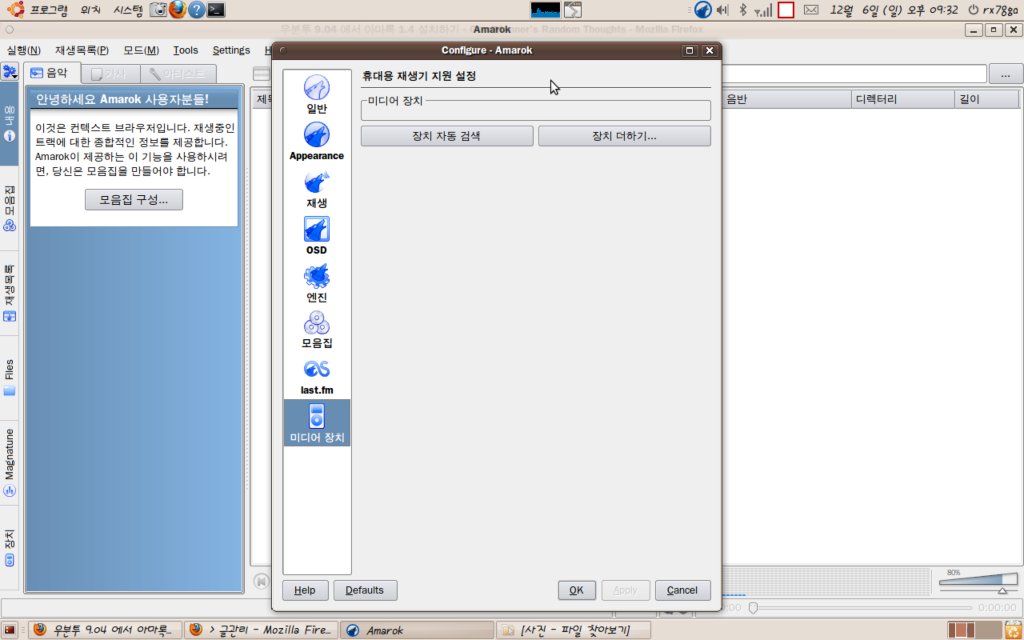Click the 모음집 구성... build collection button

tap(134, 200)
